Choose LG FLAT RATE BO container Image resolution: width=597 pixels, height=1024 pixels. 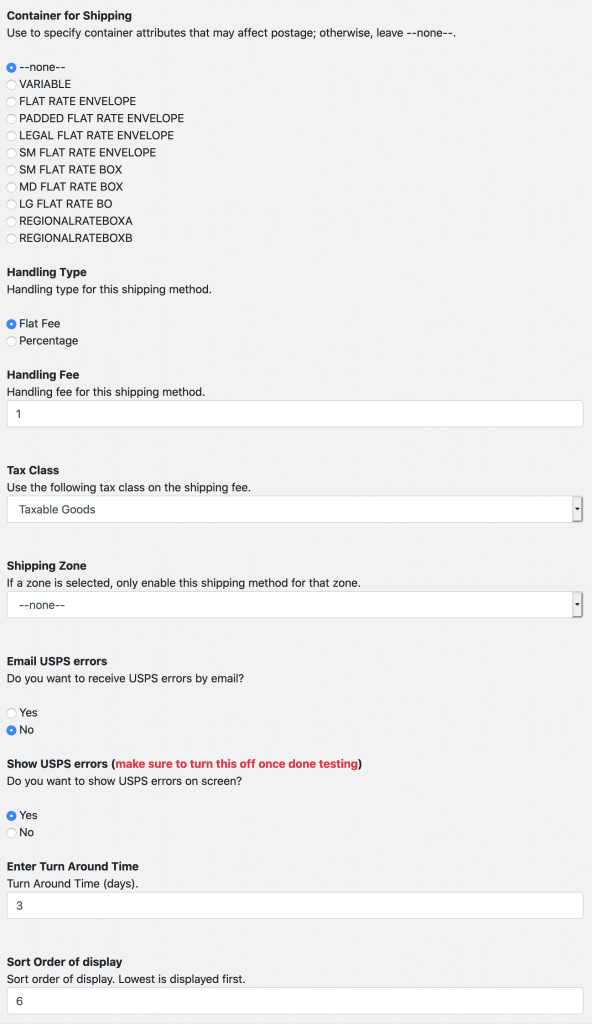coord(11,204)
